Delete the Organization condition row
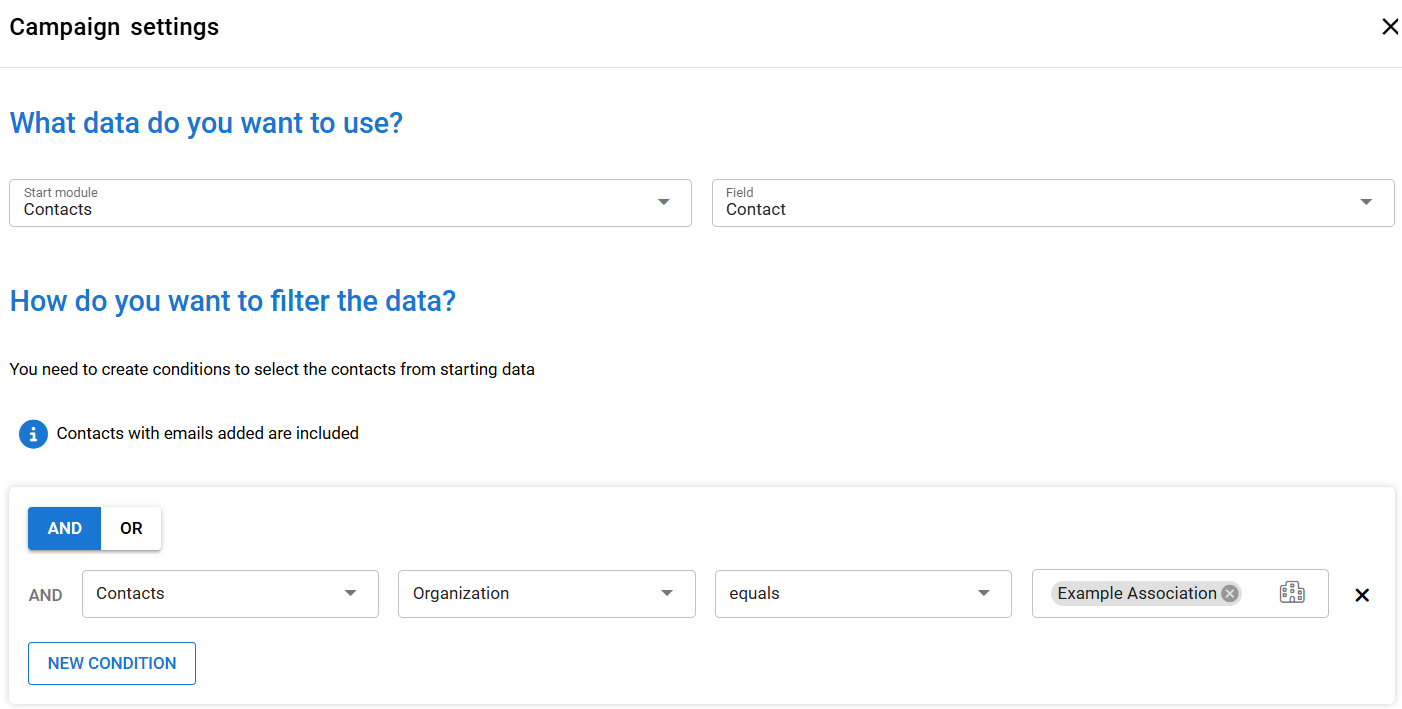 click(x=1361, y=595)
